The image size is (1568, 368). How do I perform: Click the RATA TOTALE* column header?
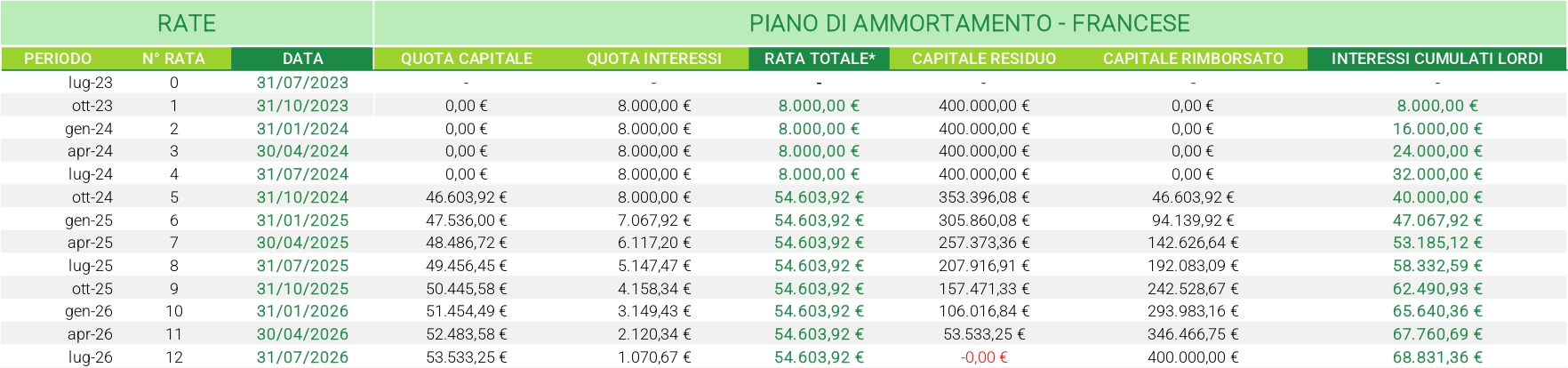pos(820,59)
